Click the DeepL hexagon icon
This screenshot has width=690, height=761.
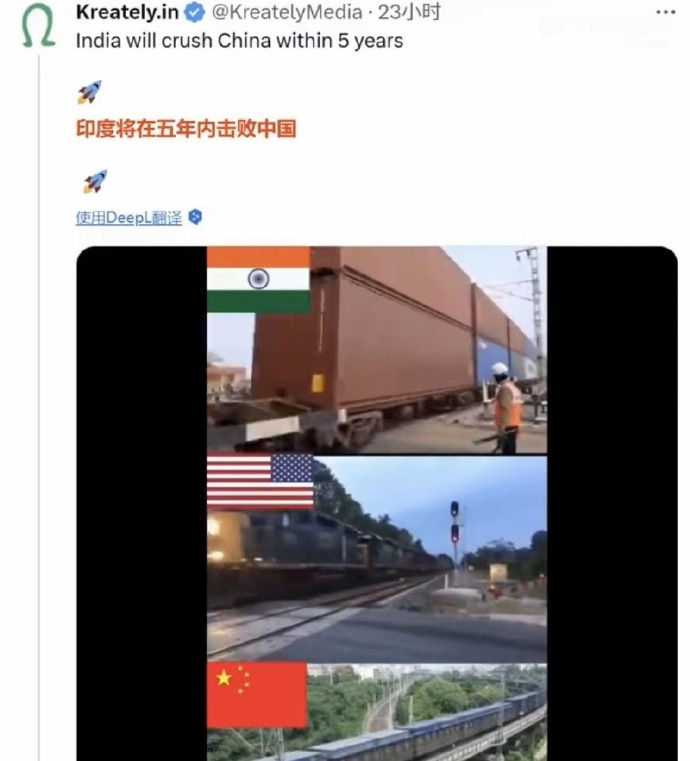point(195,217)
